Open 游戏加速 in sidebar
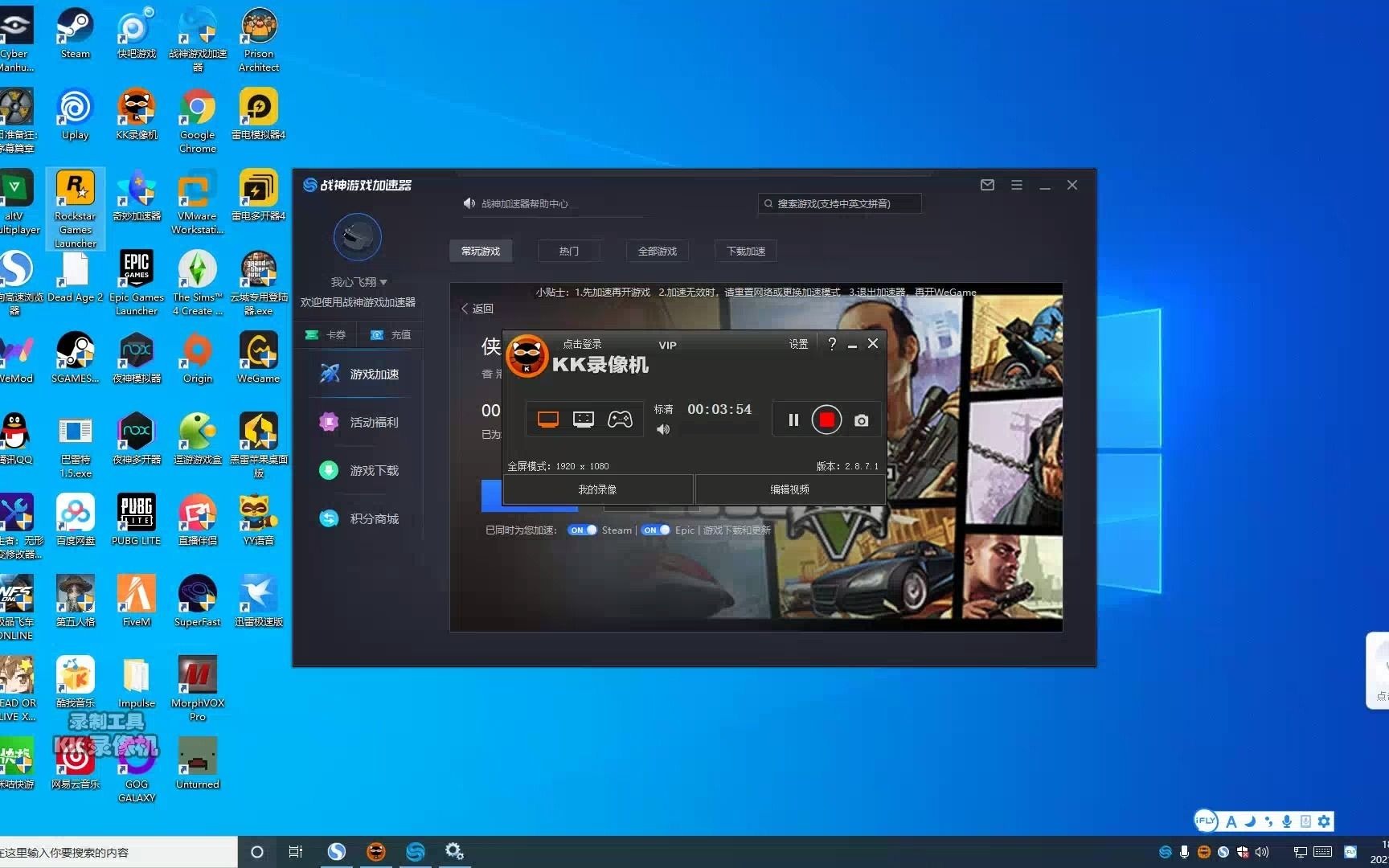The height and width of the screenshot is (868, 1389). pos(360,374)
